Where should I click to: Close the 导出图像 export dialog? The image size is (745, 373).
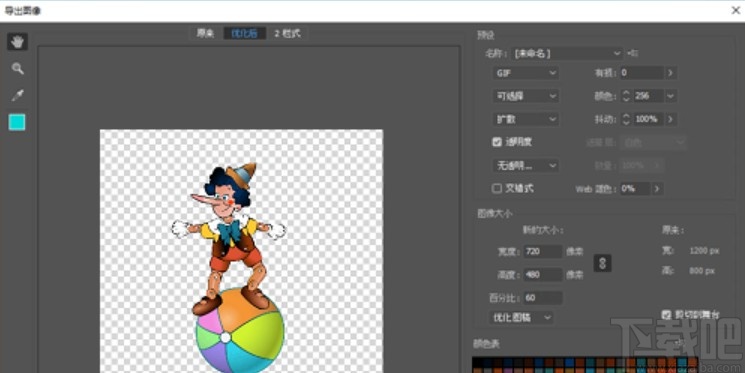tap(735, 10)
